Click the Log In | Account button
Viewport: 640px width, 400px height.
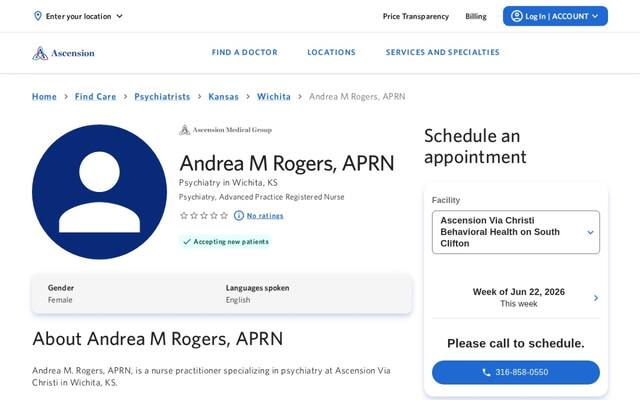(555, 16)
